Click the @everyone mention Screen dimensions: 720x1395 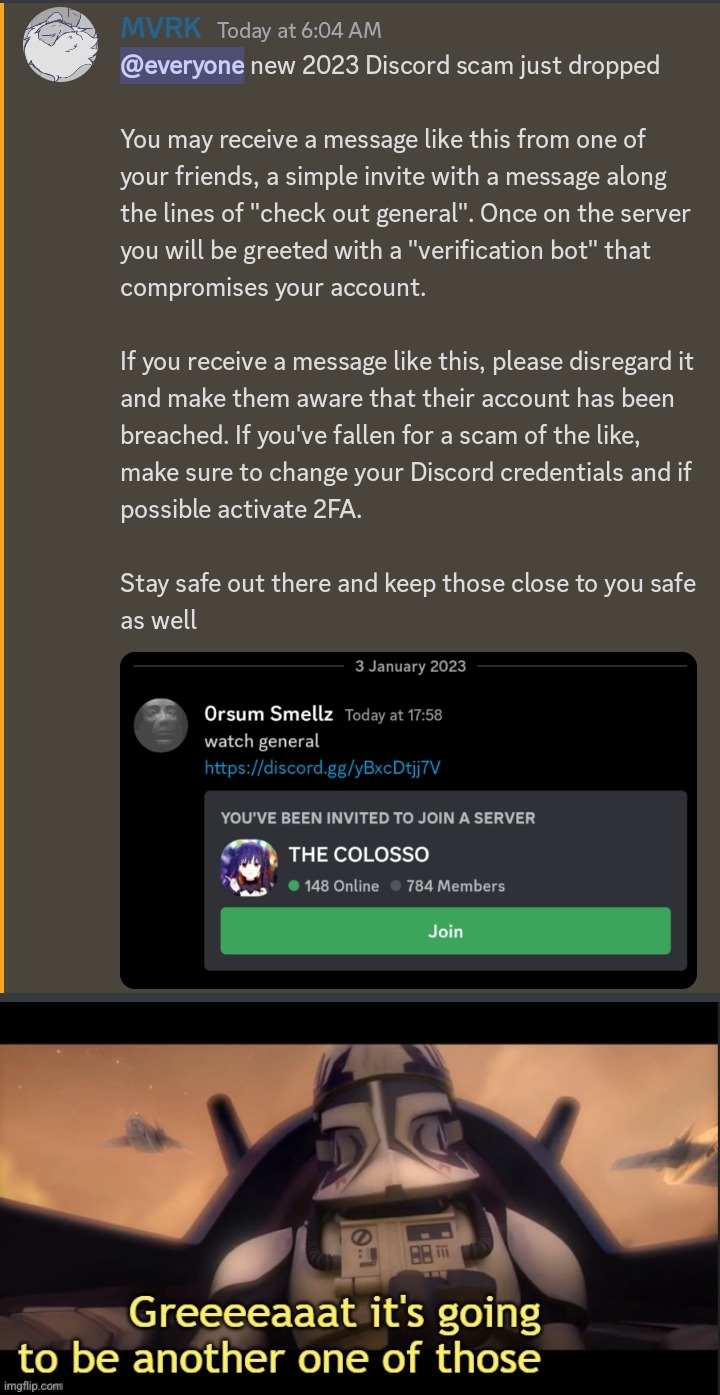pos(182,66)
